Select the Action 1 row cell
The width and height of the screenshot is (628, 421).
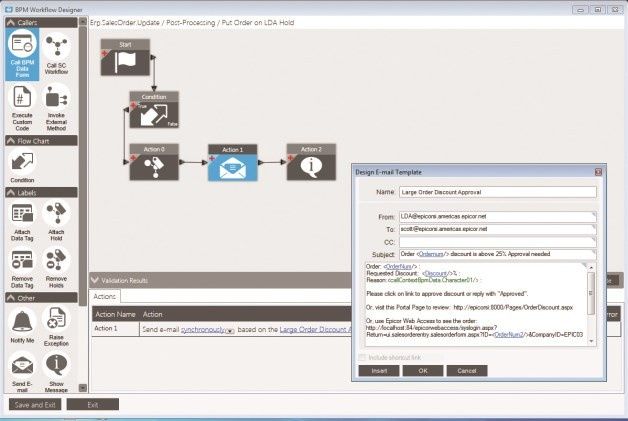(x=115, y=328)
